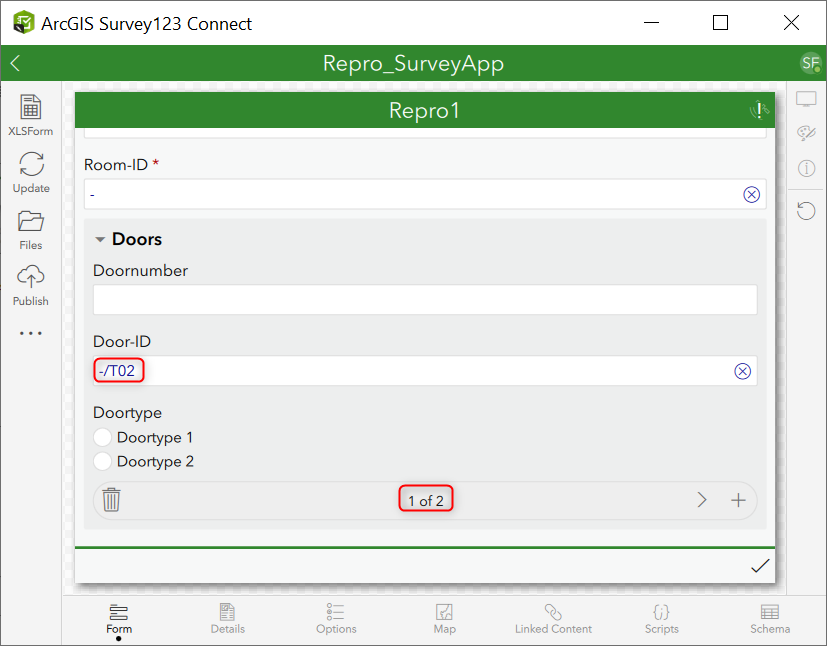Screen dimensions: 827x646
Task: Click the device preview monitor icon
Action: (805, 98)
